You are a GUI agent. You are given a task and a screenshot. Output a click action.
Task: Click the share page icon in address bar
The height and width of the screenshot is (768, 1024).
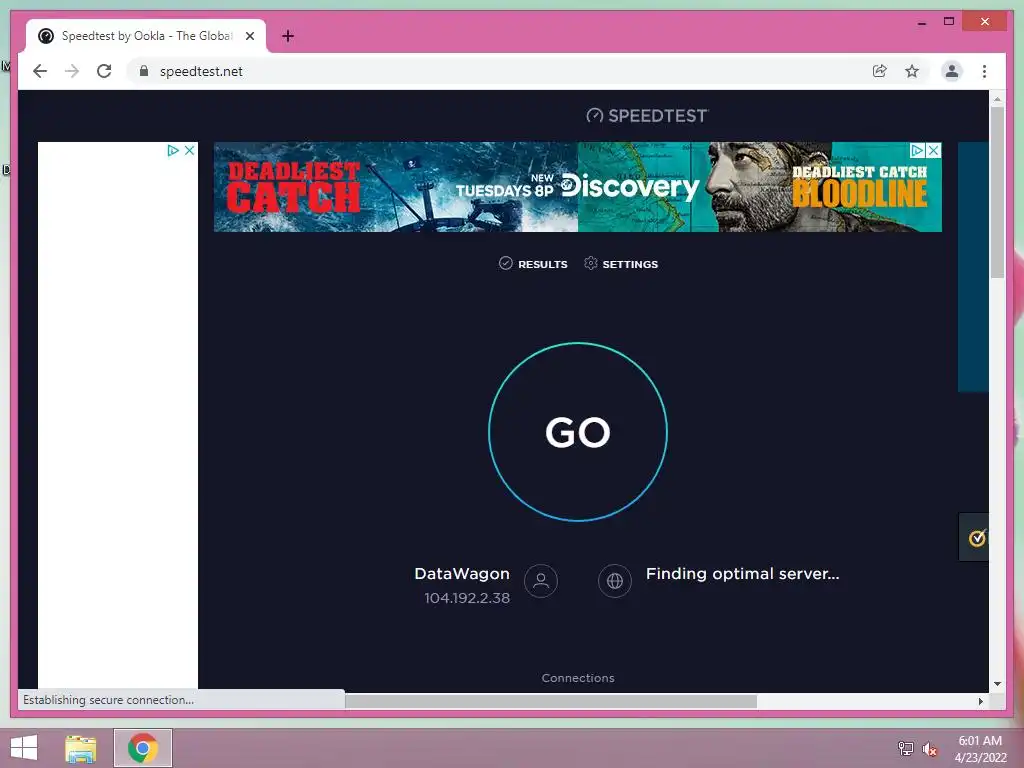point(880,71)
